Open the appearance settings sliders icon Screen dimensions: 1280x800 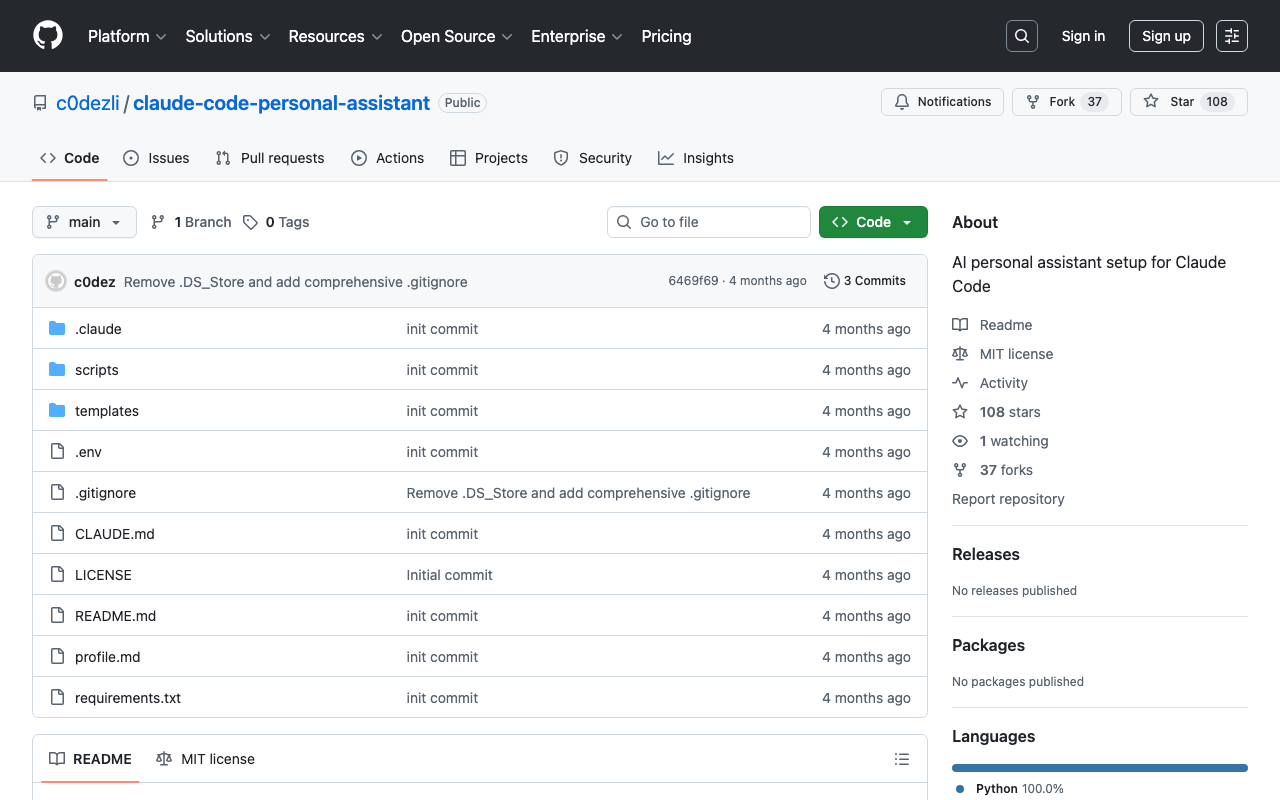pos(1232,36)
